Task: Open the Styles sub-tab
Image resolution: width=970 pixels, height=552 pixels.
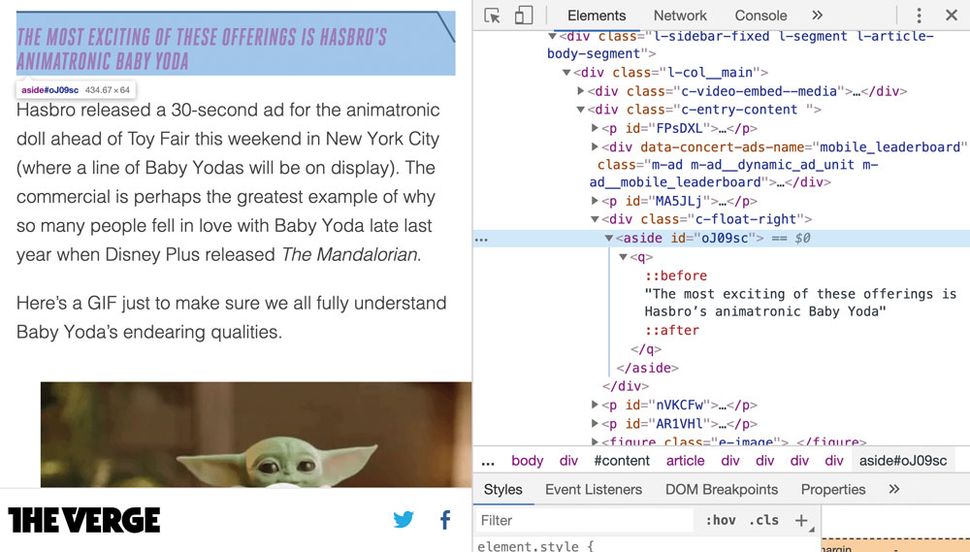Action: pyautogui.click(x=503, y=489)
